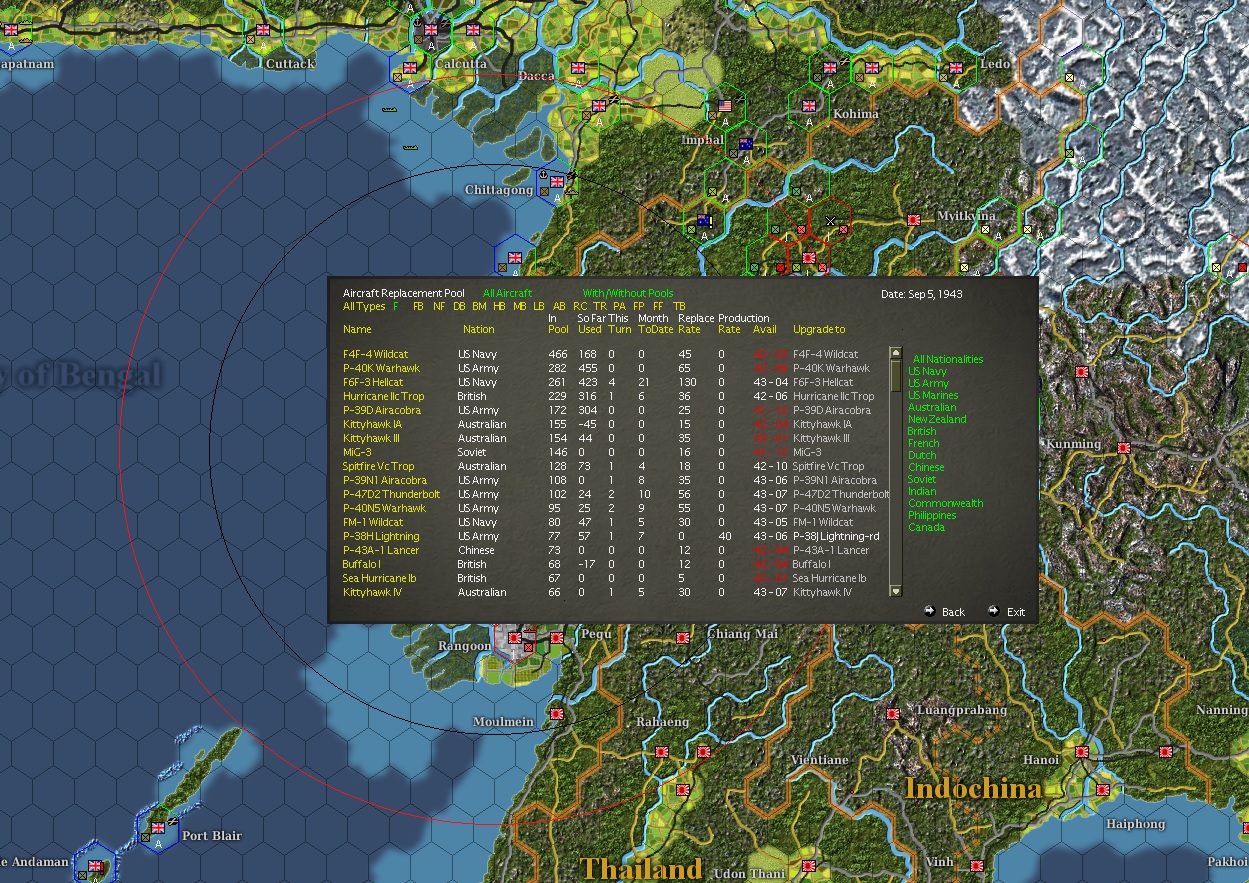Open the F4F-4 Wildcat aircraft entry
This screenshot has height=883, width=1249.
pos(375,354)
